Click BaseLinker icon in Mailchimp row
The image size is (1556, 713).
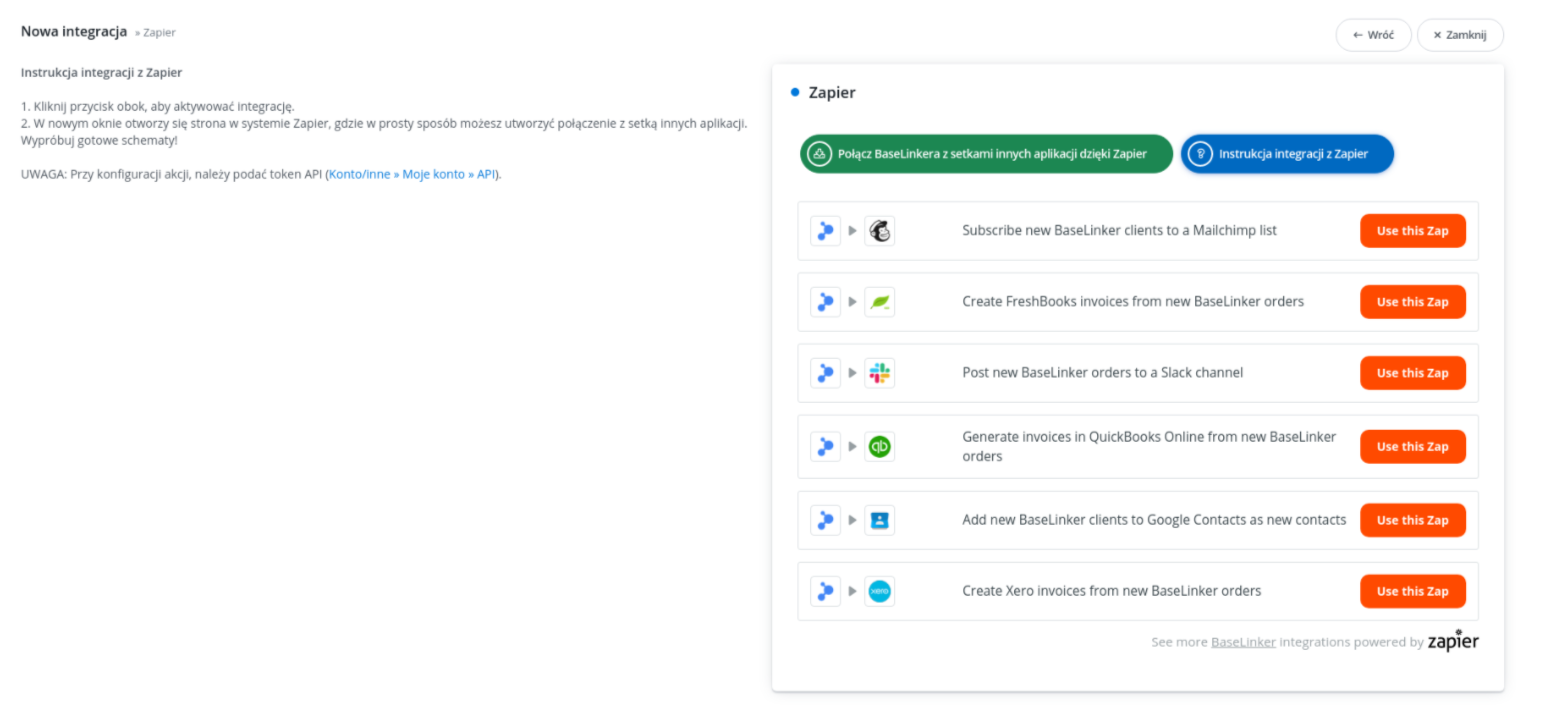pos(825,231)
